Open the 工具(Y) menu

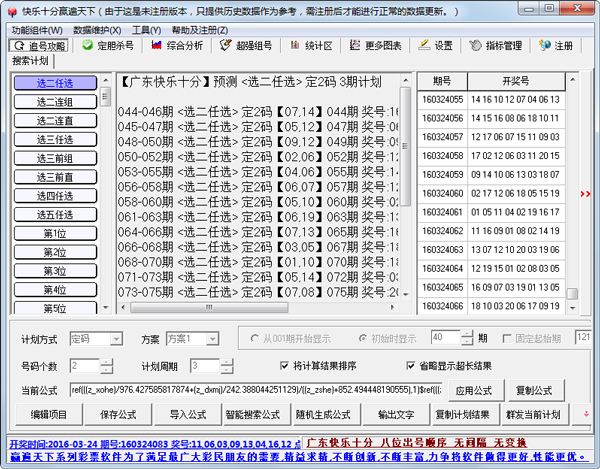(146, 30)
